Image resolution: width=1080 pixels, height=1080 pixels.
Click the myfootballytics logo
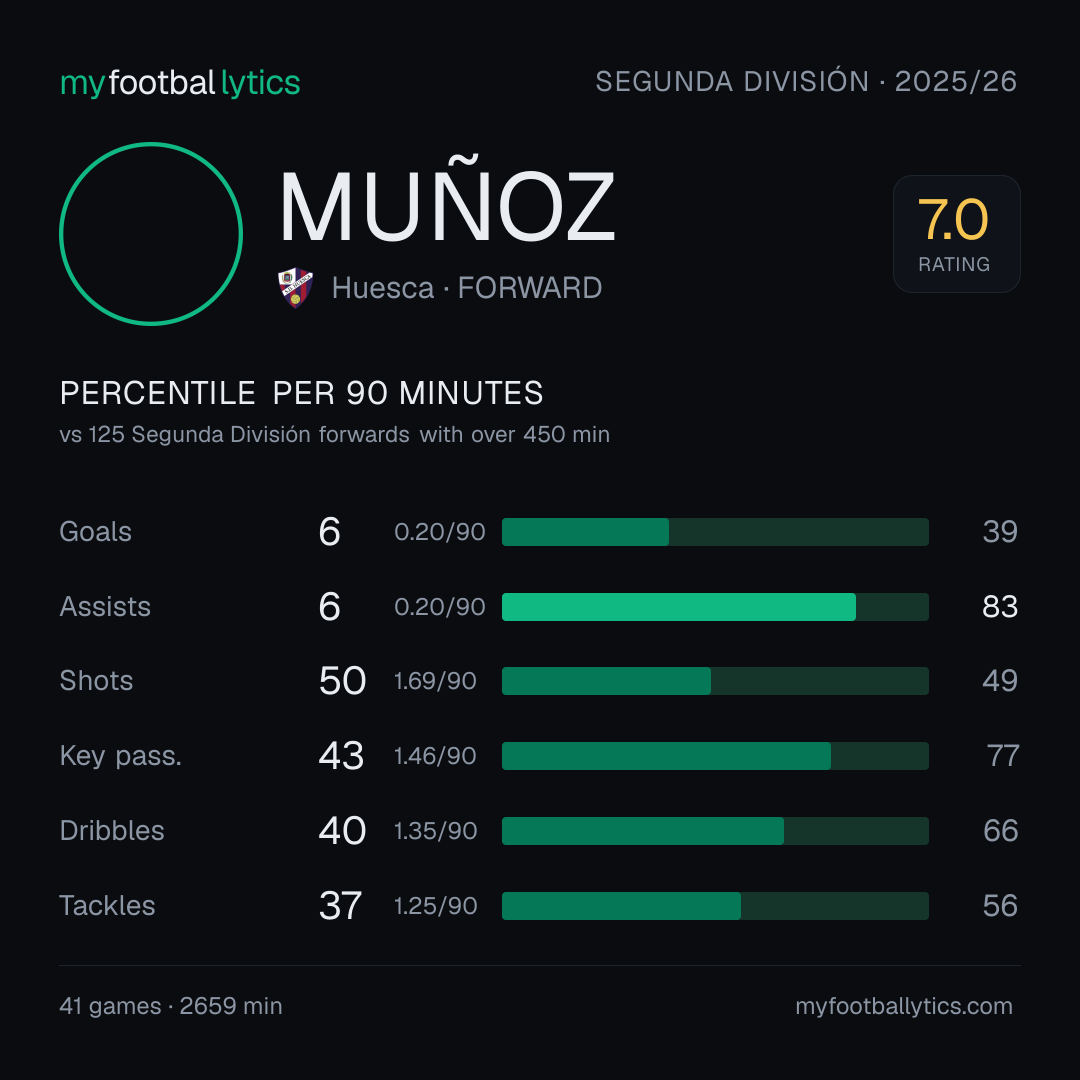pos(180,83)
